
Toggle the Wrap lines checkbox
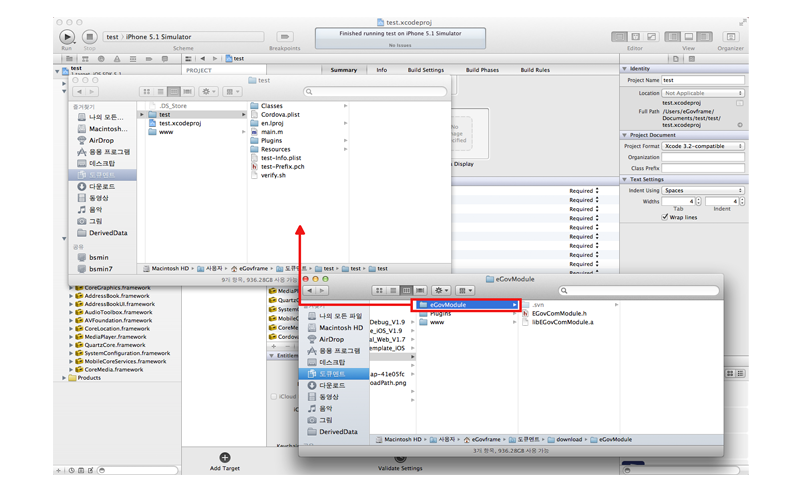click(665, 217)
